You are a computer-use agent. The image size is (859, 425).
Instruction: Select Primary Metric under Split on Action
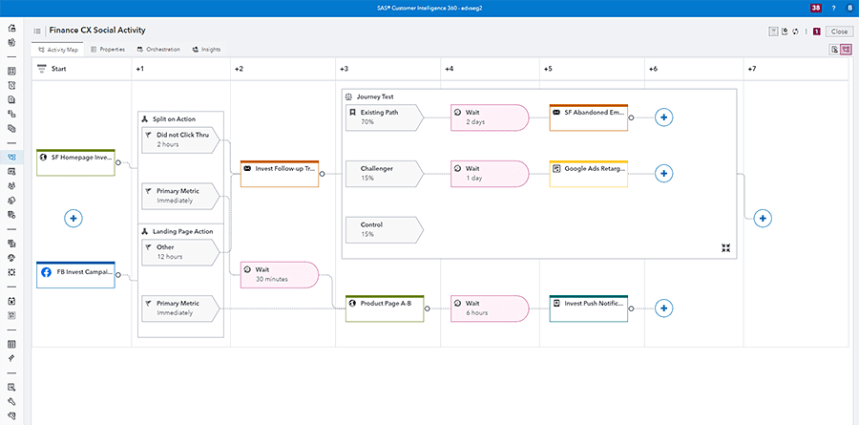pos(181,196)
